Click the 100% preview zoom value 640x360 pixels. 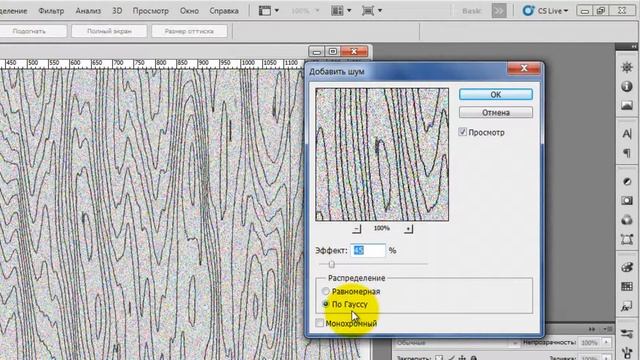tap(382, 228)
